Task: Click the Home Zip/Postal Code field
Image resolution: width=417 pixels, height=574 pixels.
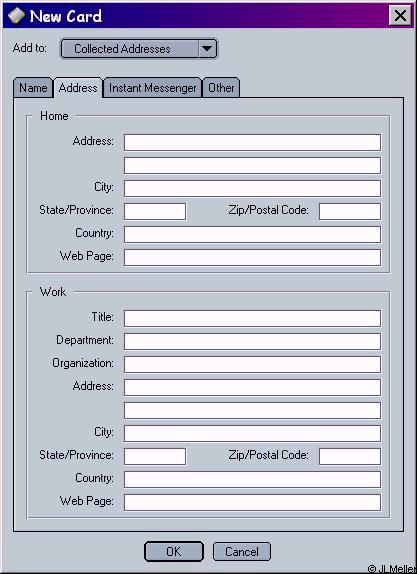Action: pos(350,212)
